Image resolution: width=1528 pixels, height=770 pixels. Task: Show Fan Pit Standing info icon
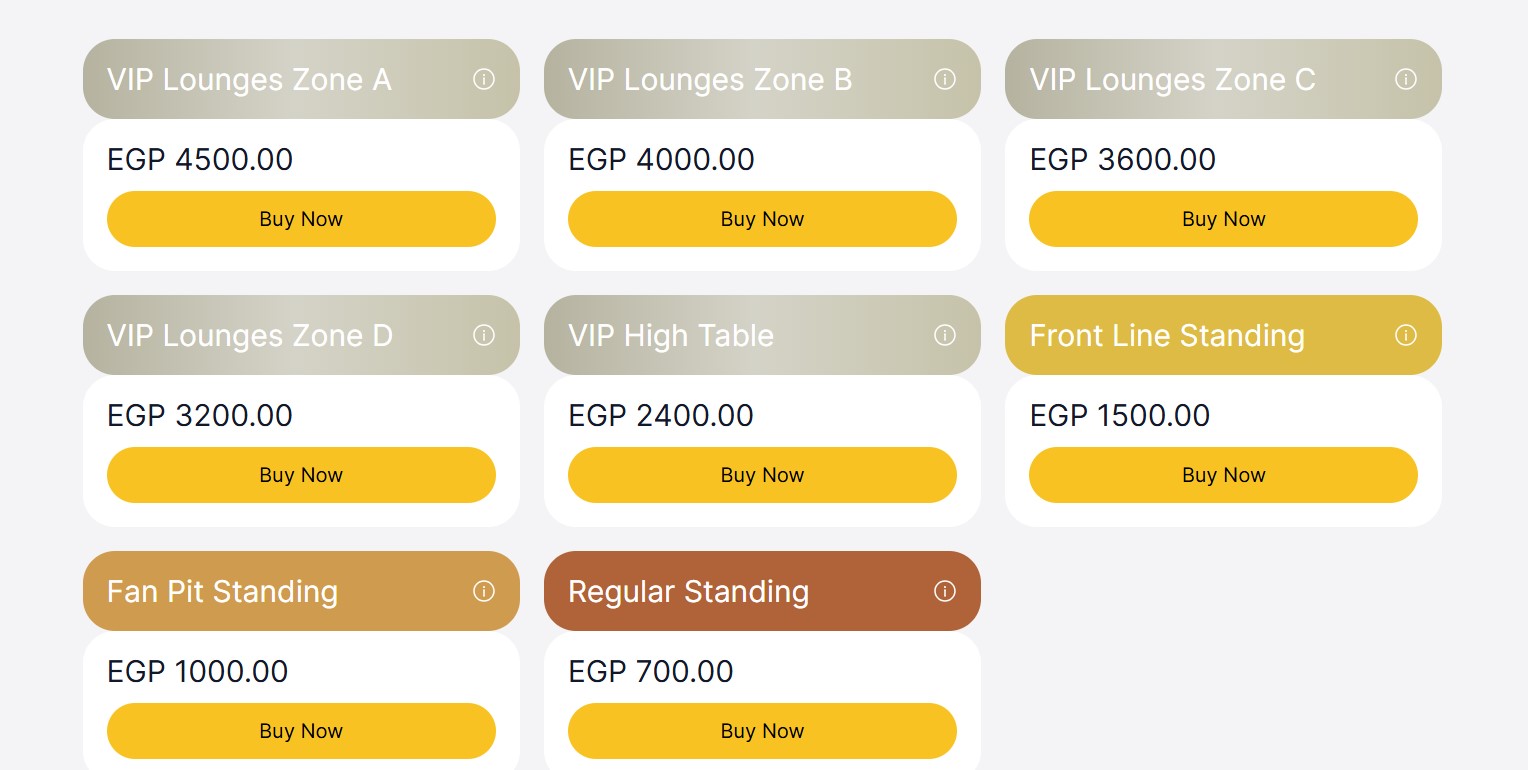coord(484,591)
